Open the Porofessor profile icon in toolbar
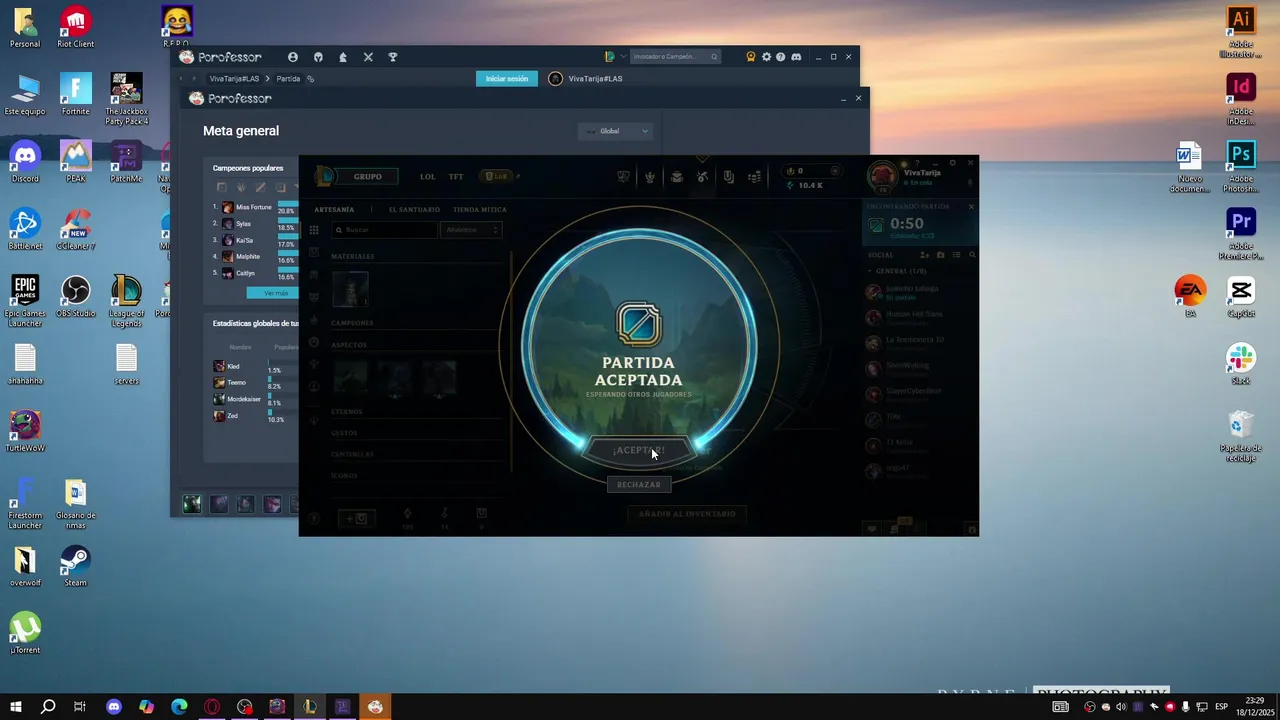This screenshot has width=1280, height=720. [293, 57]
